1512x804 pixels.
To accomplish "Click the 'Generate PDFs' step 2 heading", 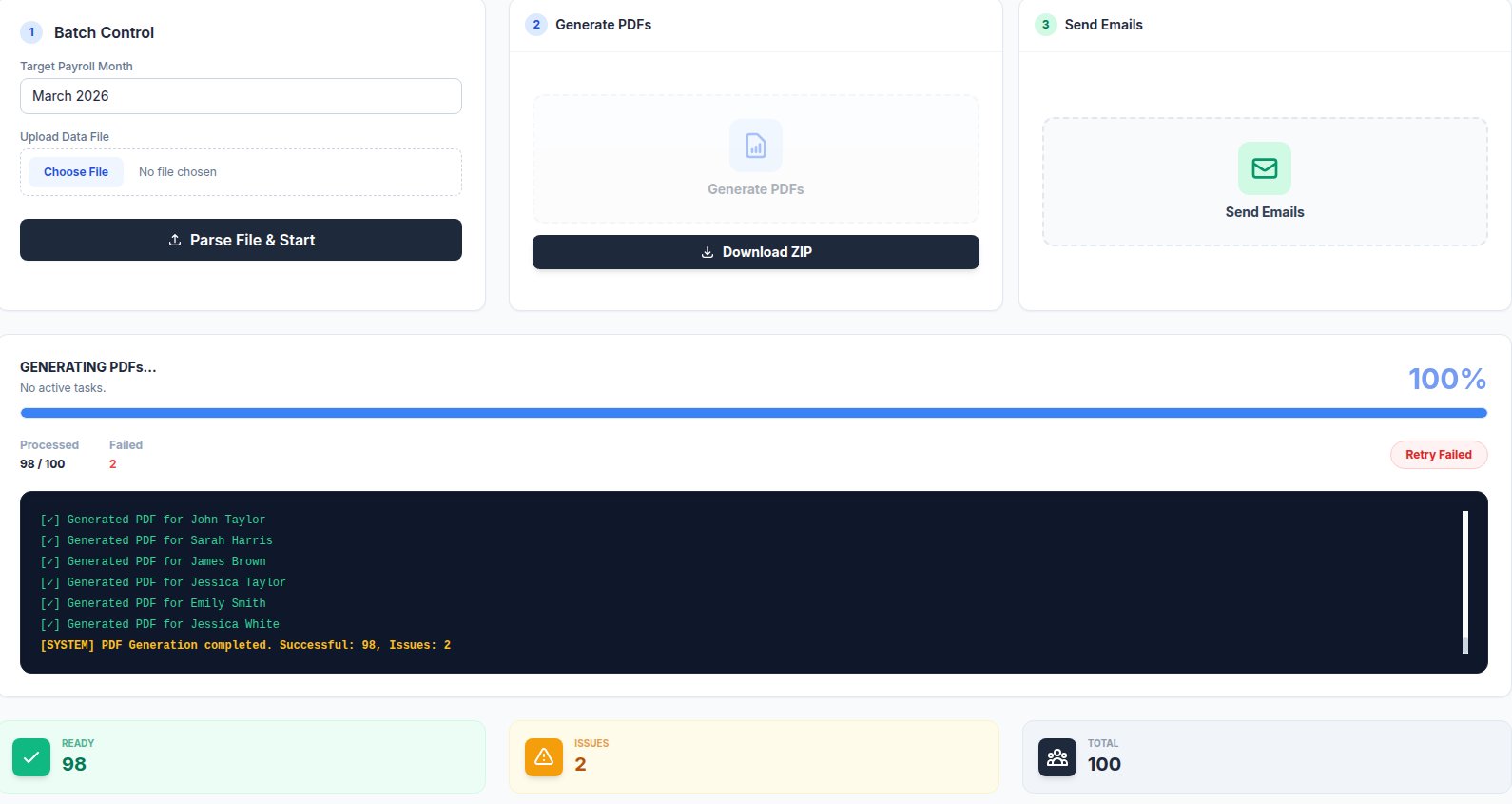I will [604, 25].
